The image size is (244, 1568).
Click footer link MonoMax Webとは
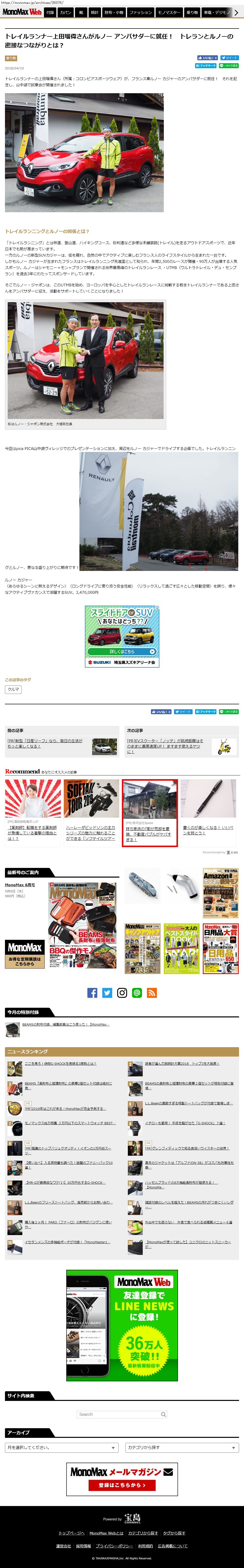[106, 1533]
